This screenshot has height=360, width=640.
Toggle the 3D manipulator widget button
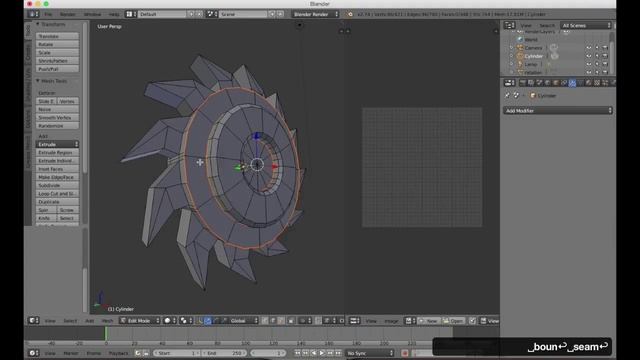[208, 321]
